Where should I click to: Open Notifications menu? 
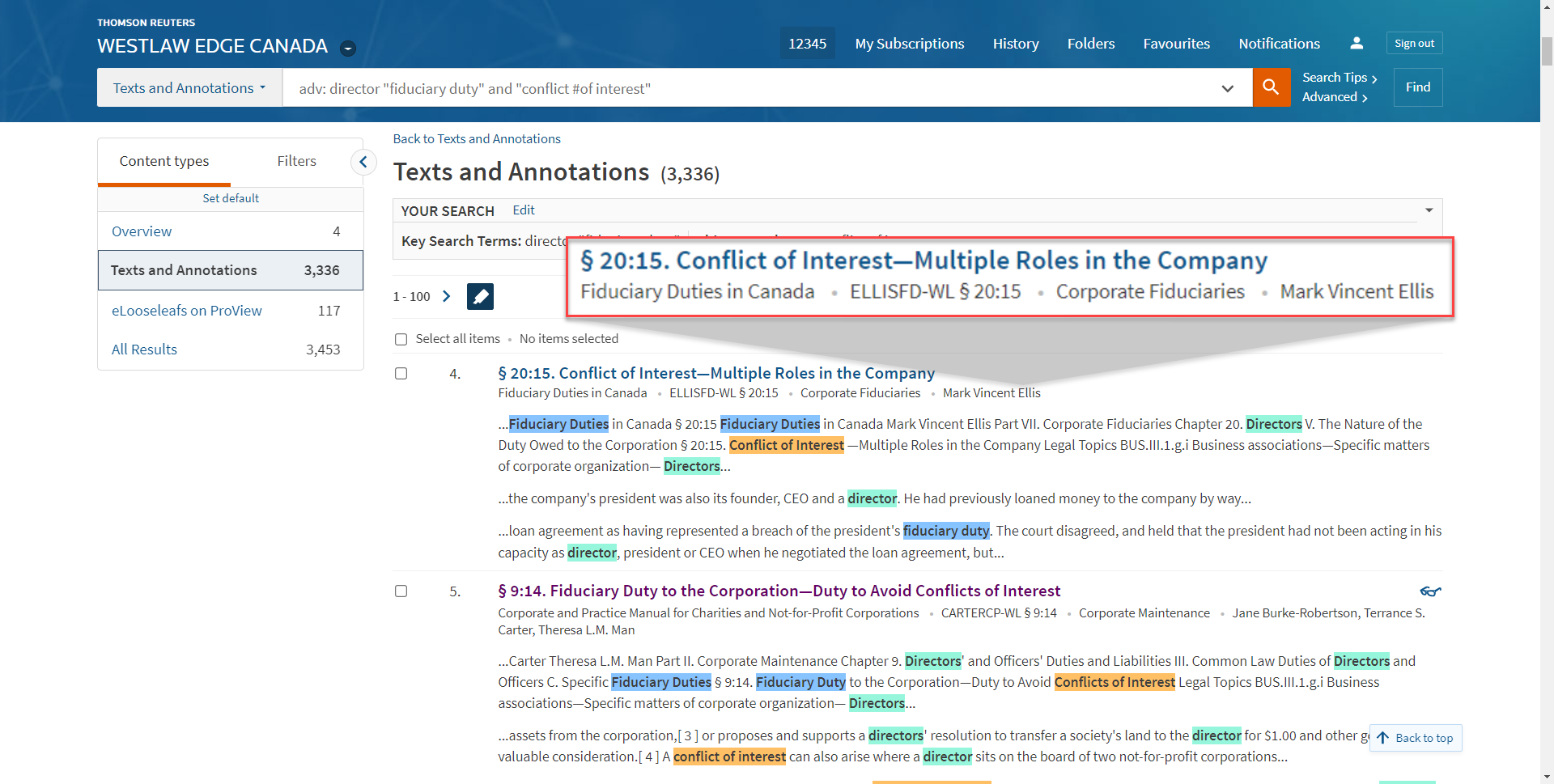1279,44
